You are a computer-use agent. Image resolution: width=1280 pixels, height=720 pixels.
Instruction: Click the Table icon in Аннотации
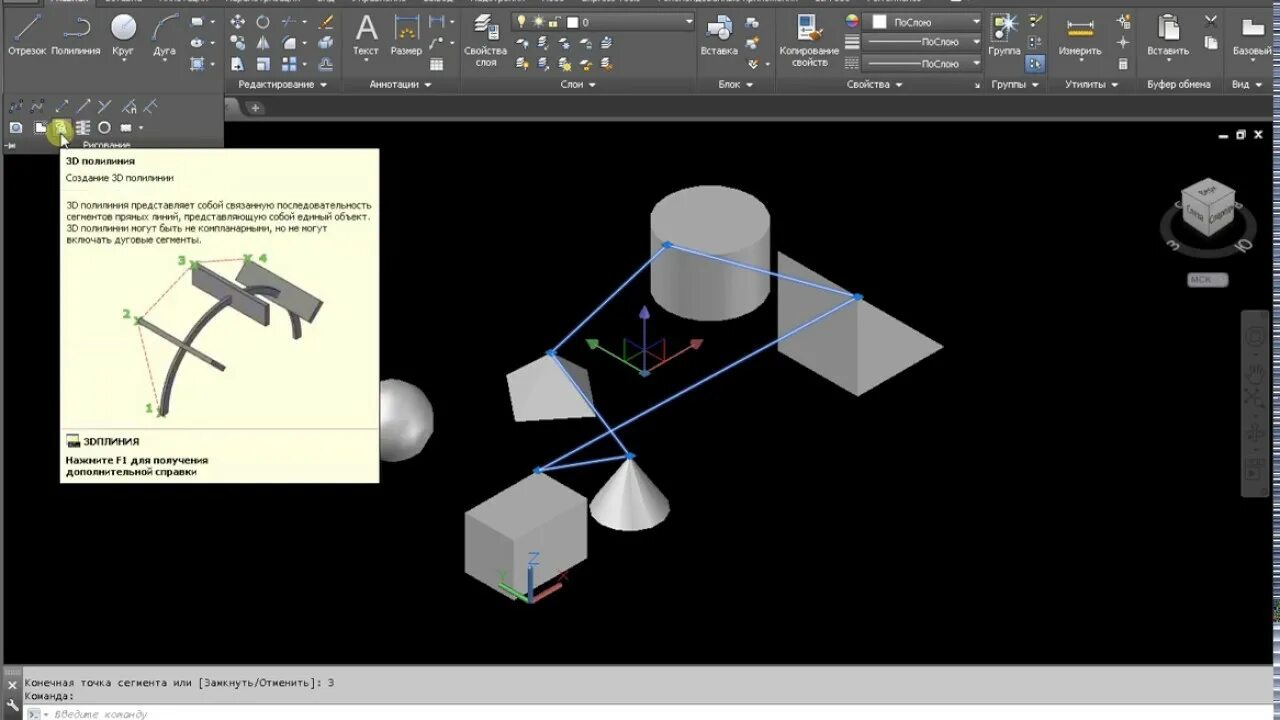pos(437,64)
